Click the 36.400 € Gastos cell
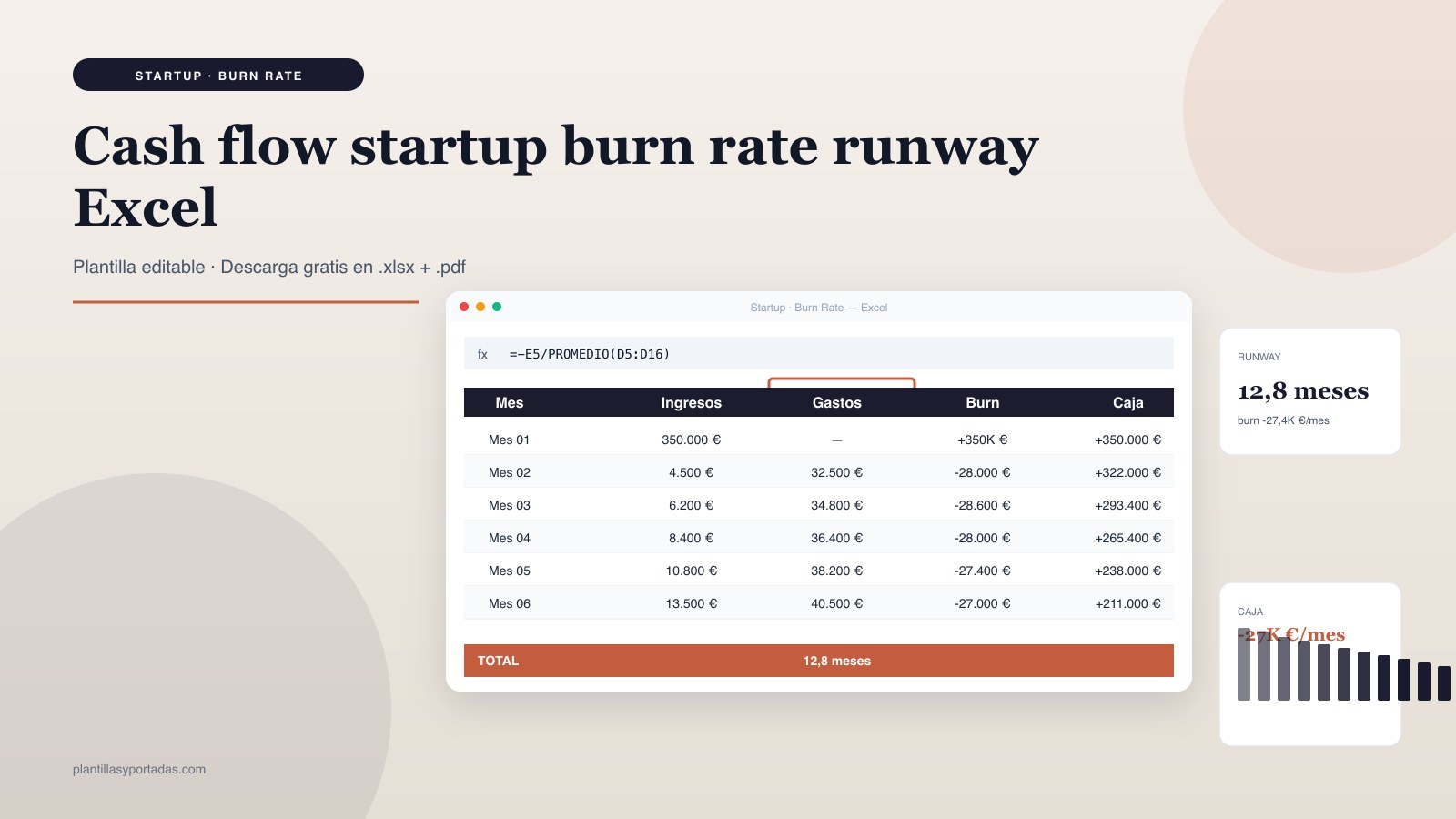 click(x=837, y=538)
